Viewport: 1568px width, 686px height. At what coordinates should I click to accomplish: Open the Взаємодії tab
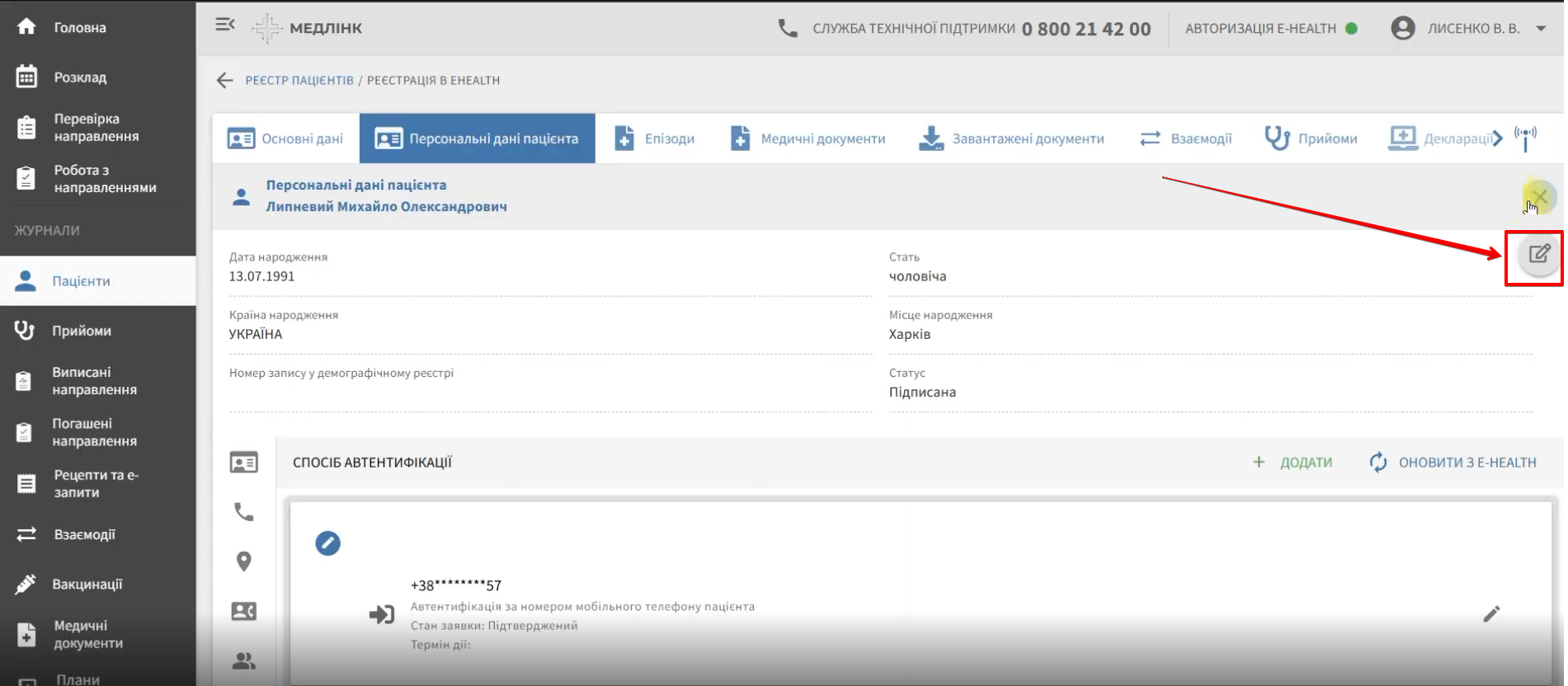(x=1185, y=139)
